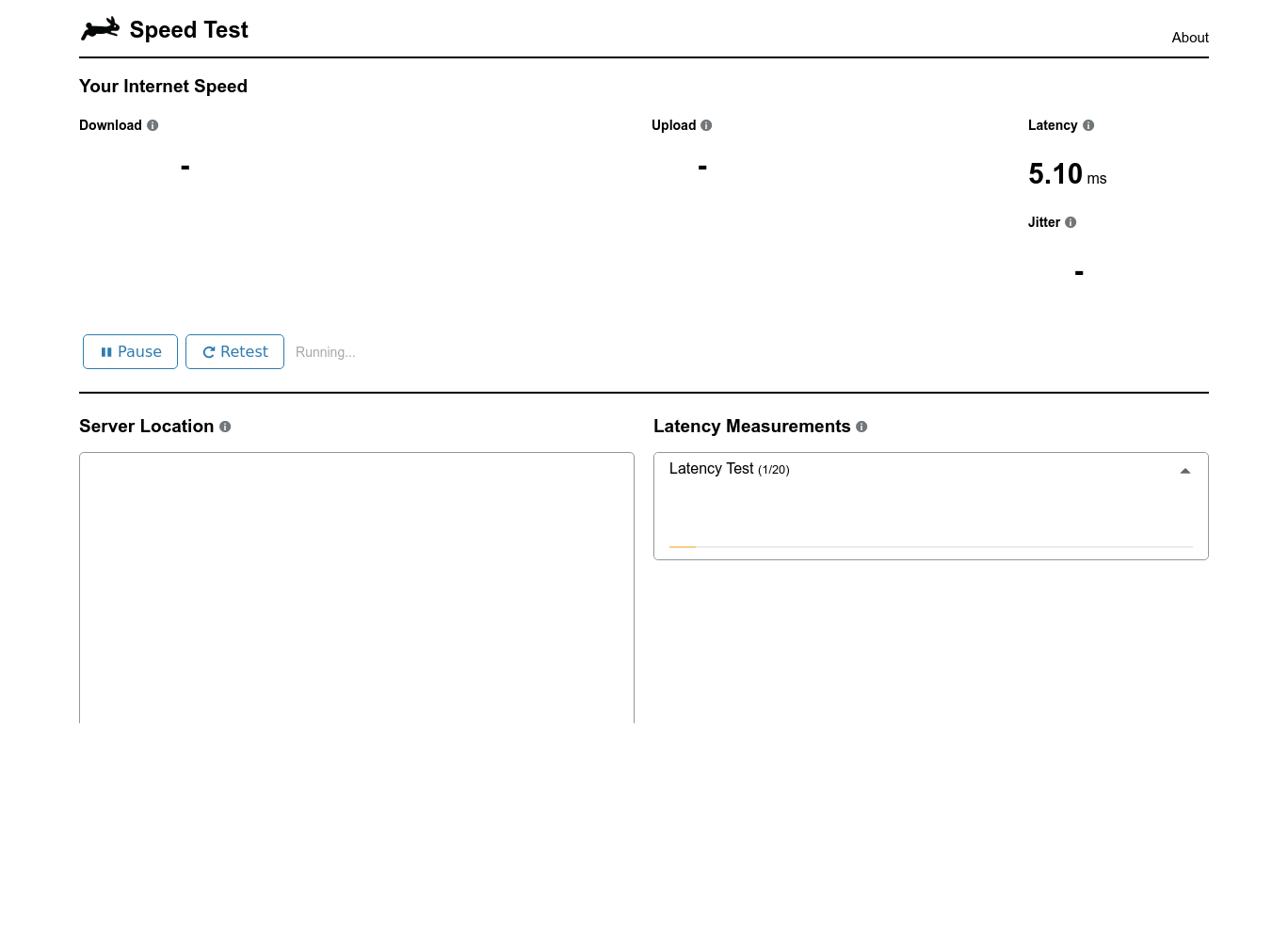
Task: Click the Speed Test title text
Action: 188,30
